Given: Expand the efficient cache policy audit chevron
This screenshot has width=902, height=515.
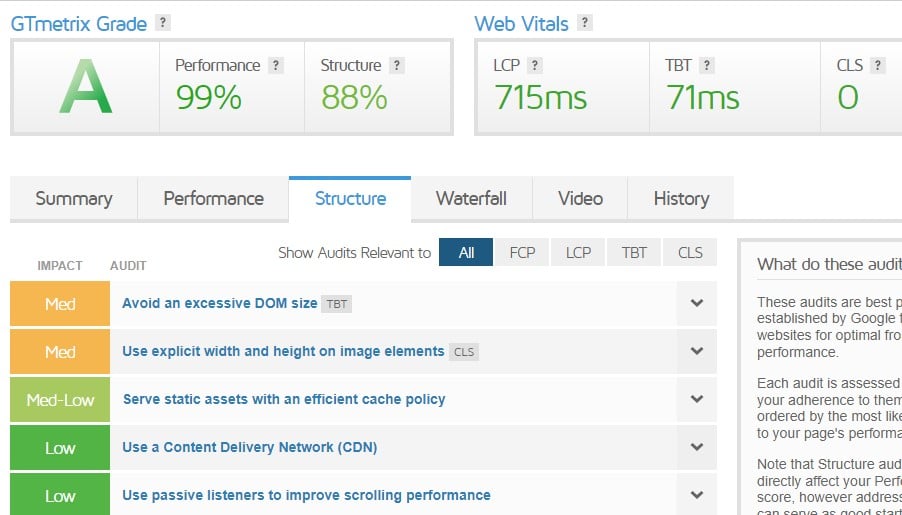Looking at the screenshot, I should click(697, 399).
